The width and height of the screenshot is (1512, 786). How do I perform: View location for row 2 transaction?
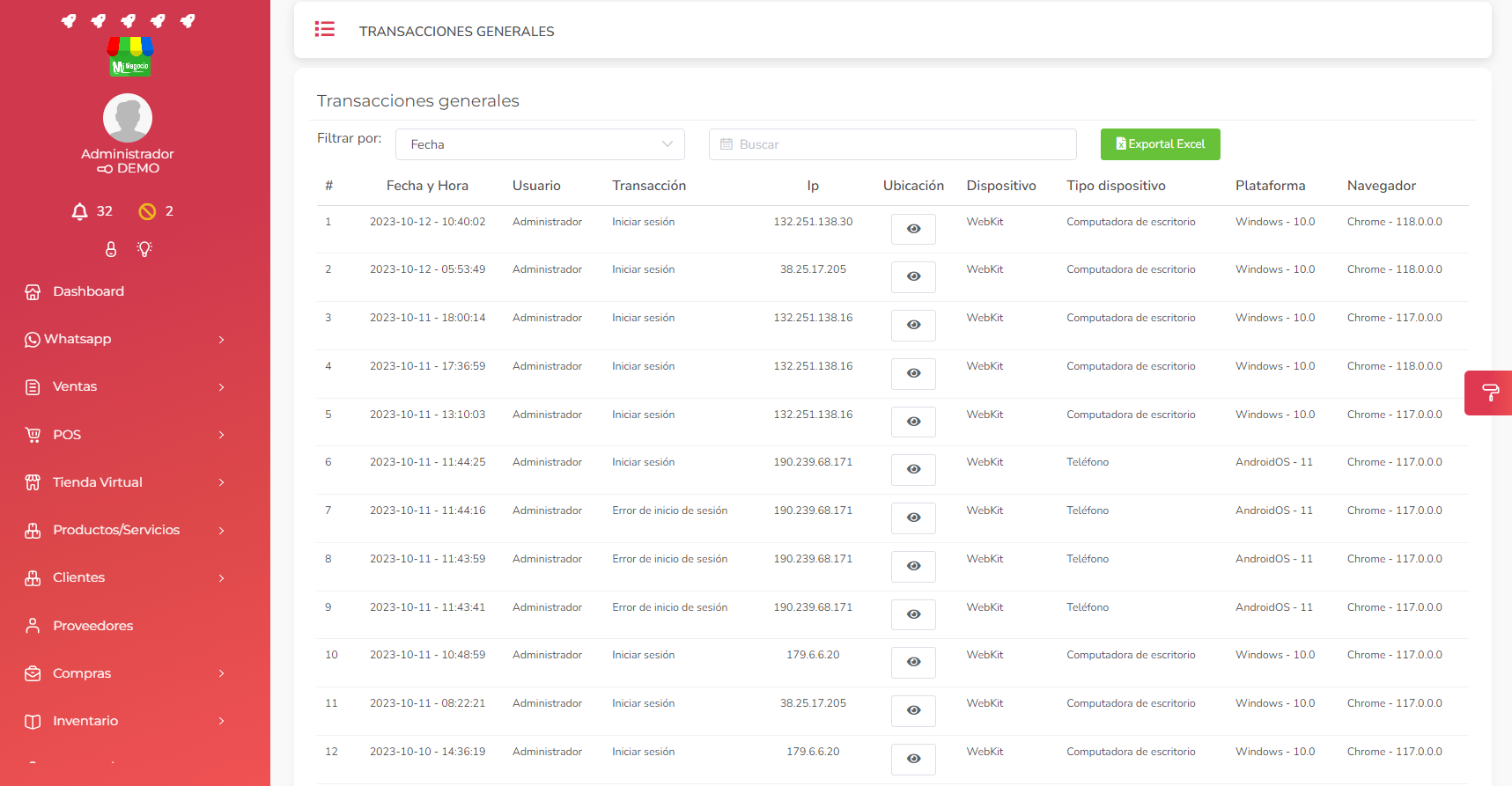click(913, 276)
